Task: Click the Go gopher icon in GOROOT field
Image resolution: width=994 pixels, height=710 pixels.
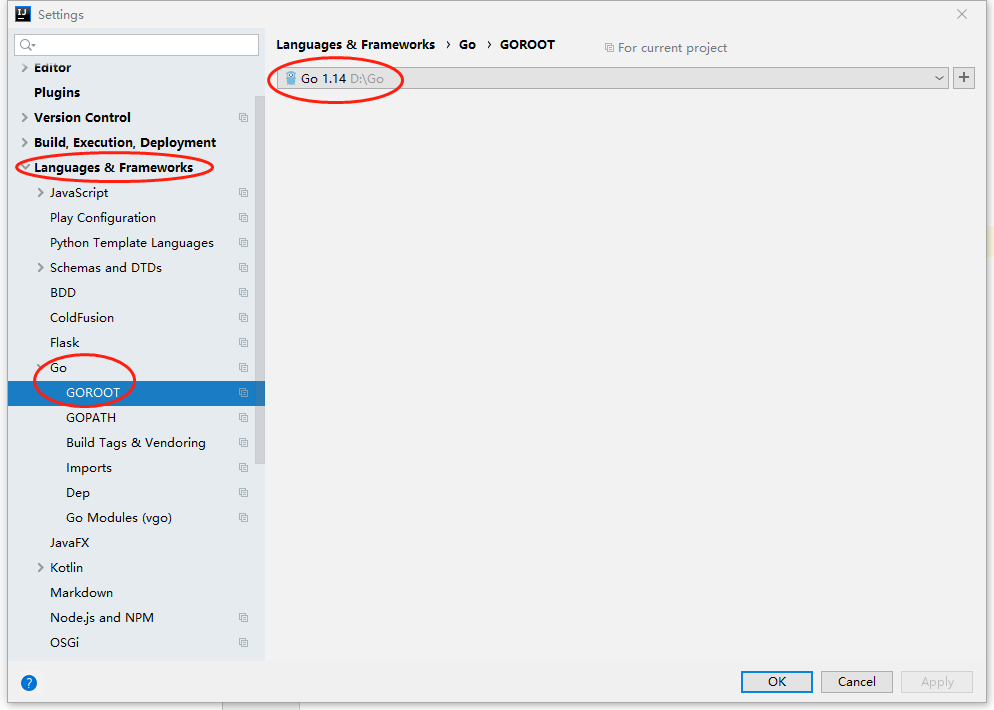Action: tap(291, 78)
